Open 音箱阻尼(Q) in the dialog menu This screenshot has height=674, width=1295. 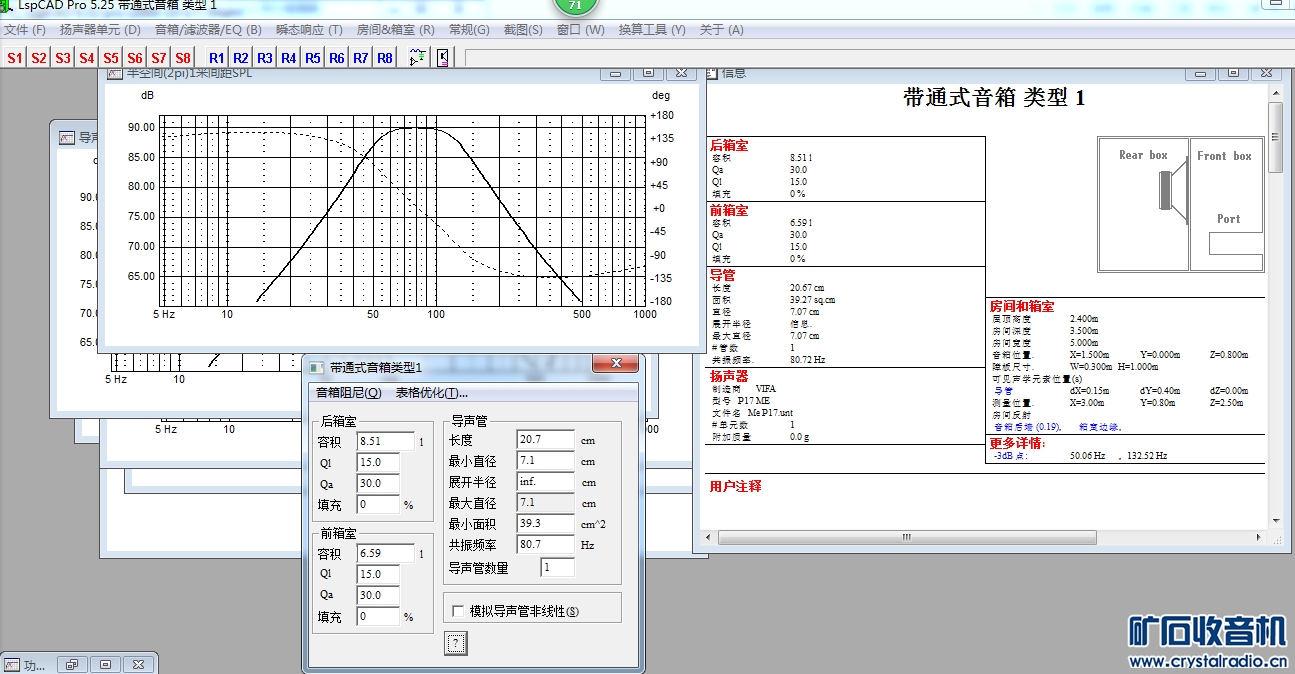tap(349, 393)
